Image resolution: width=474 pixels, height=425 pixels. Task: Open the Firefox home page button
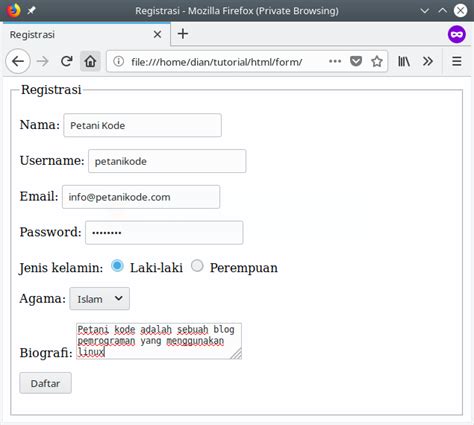90,61
